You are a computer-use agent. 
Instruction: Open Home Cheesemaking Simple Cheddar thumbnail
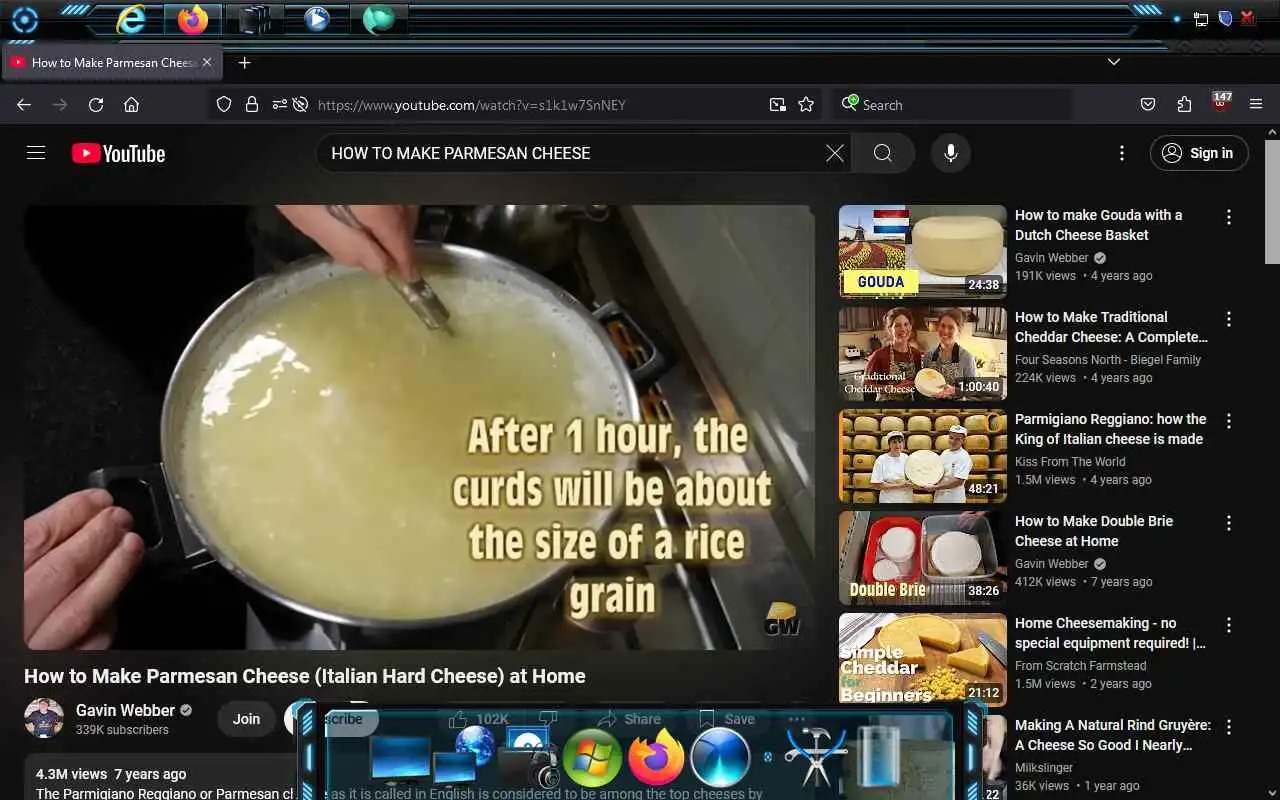tap(922, 660)
